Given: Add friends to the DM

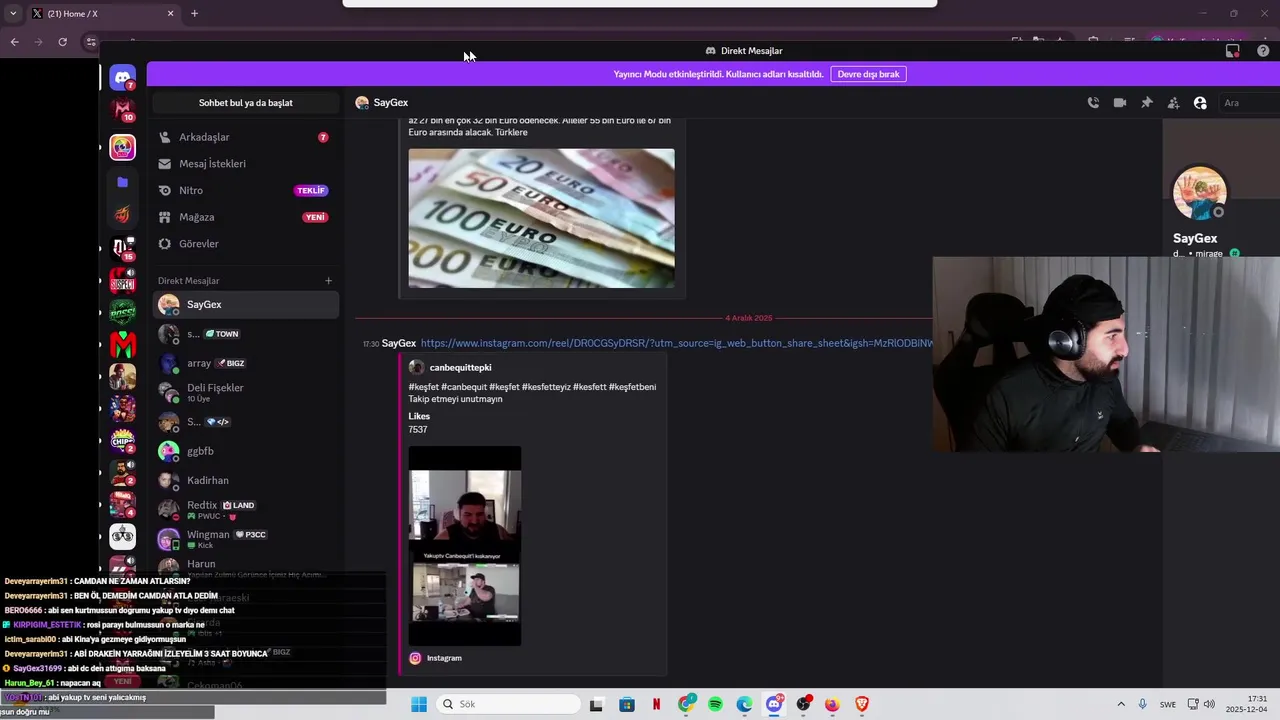Looking at the screenshot, I should [1173, 103].
